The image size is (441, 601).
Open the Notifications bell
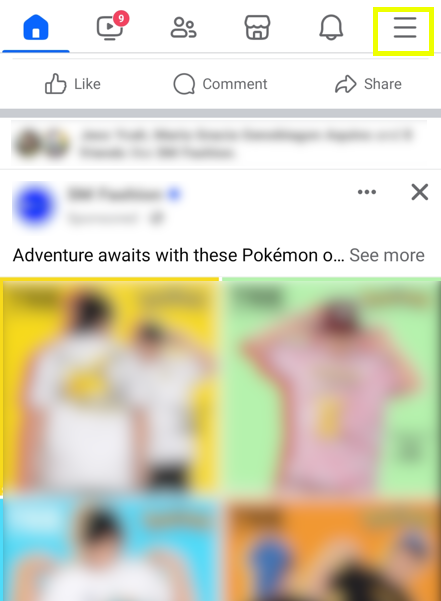click(331, 27)
